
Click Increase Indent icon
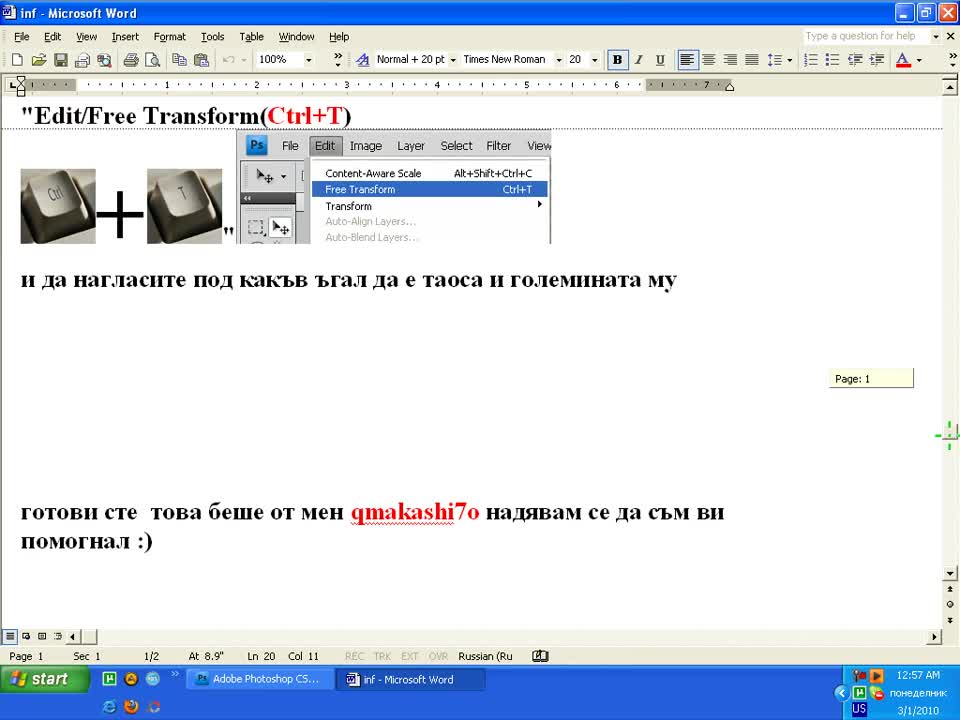(x=877, y=60)
